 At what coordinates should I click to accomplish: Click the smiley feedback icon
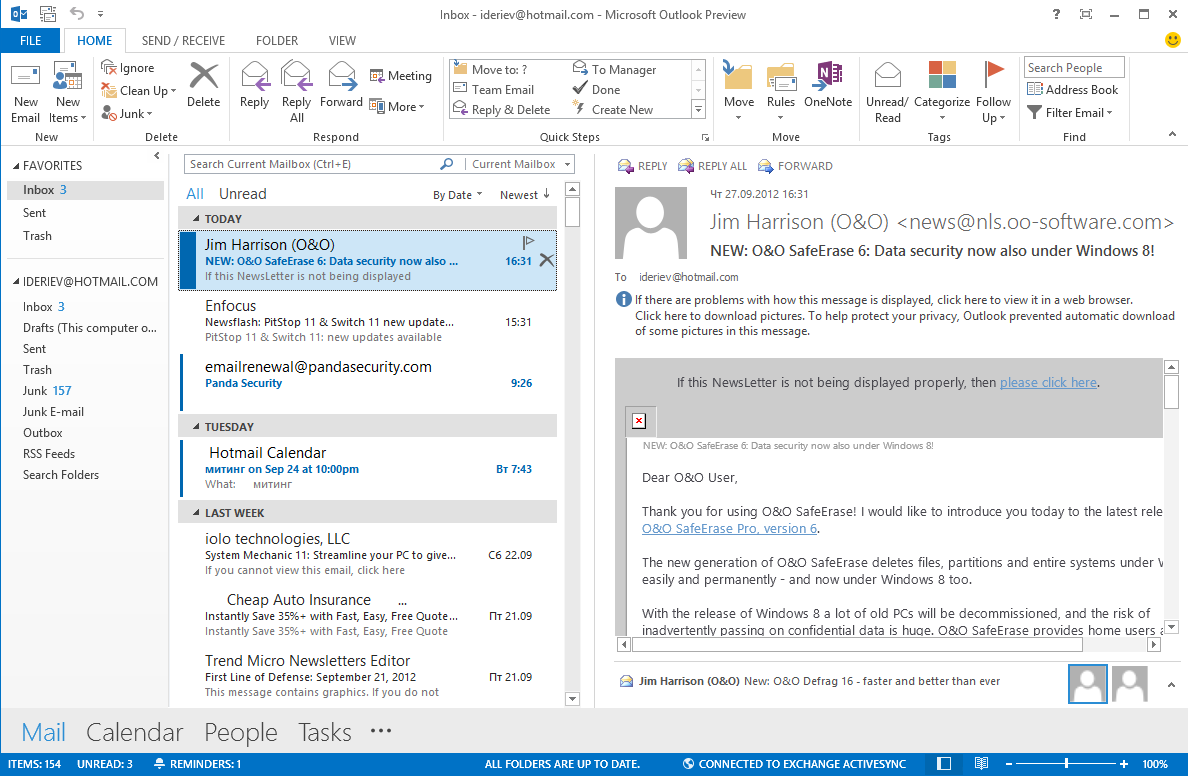1172,39
